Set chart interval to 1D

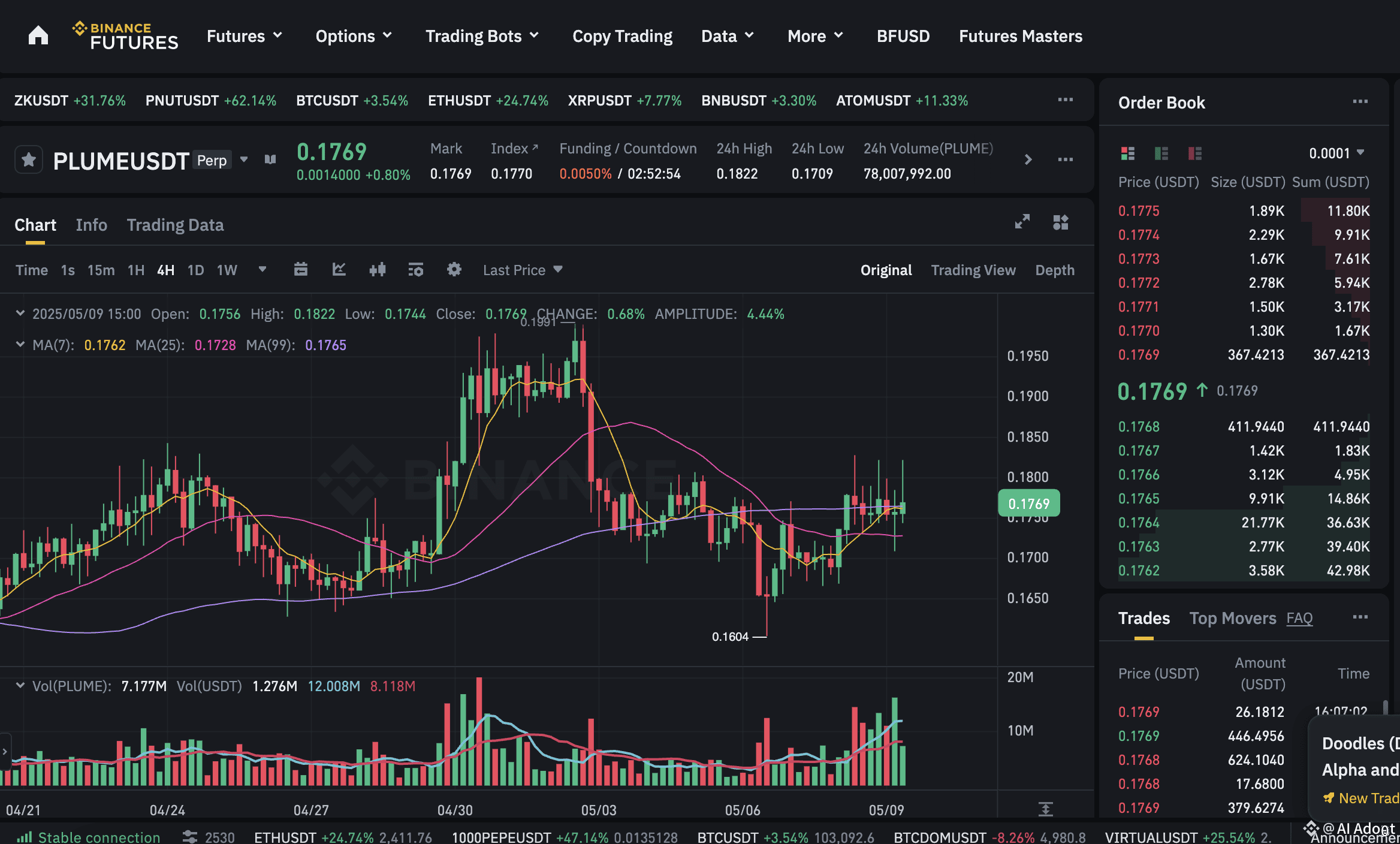[195, 270]
